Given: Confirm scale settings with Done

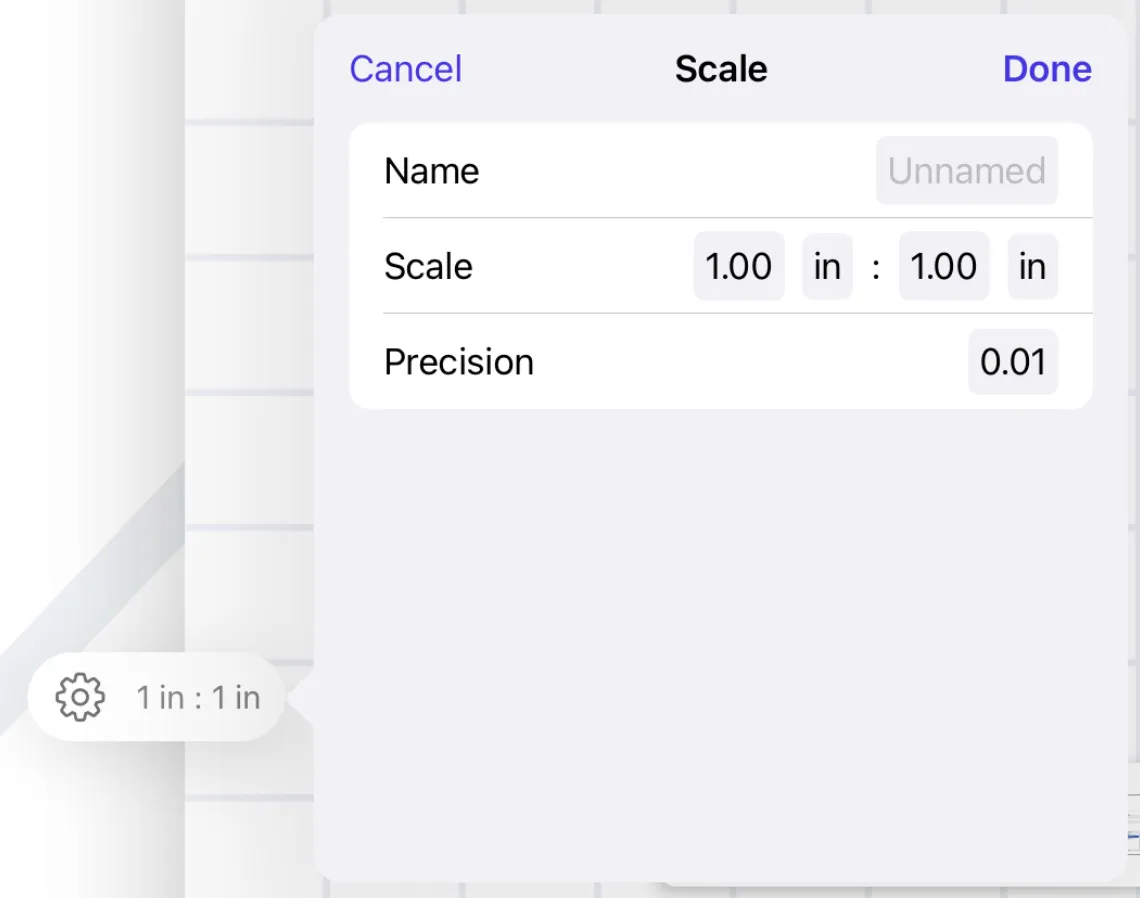Looking at the screenshot, I should tap(1047, 69).
